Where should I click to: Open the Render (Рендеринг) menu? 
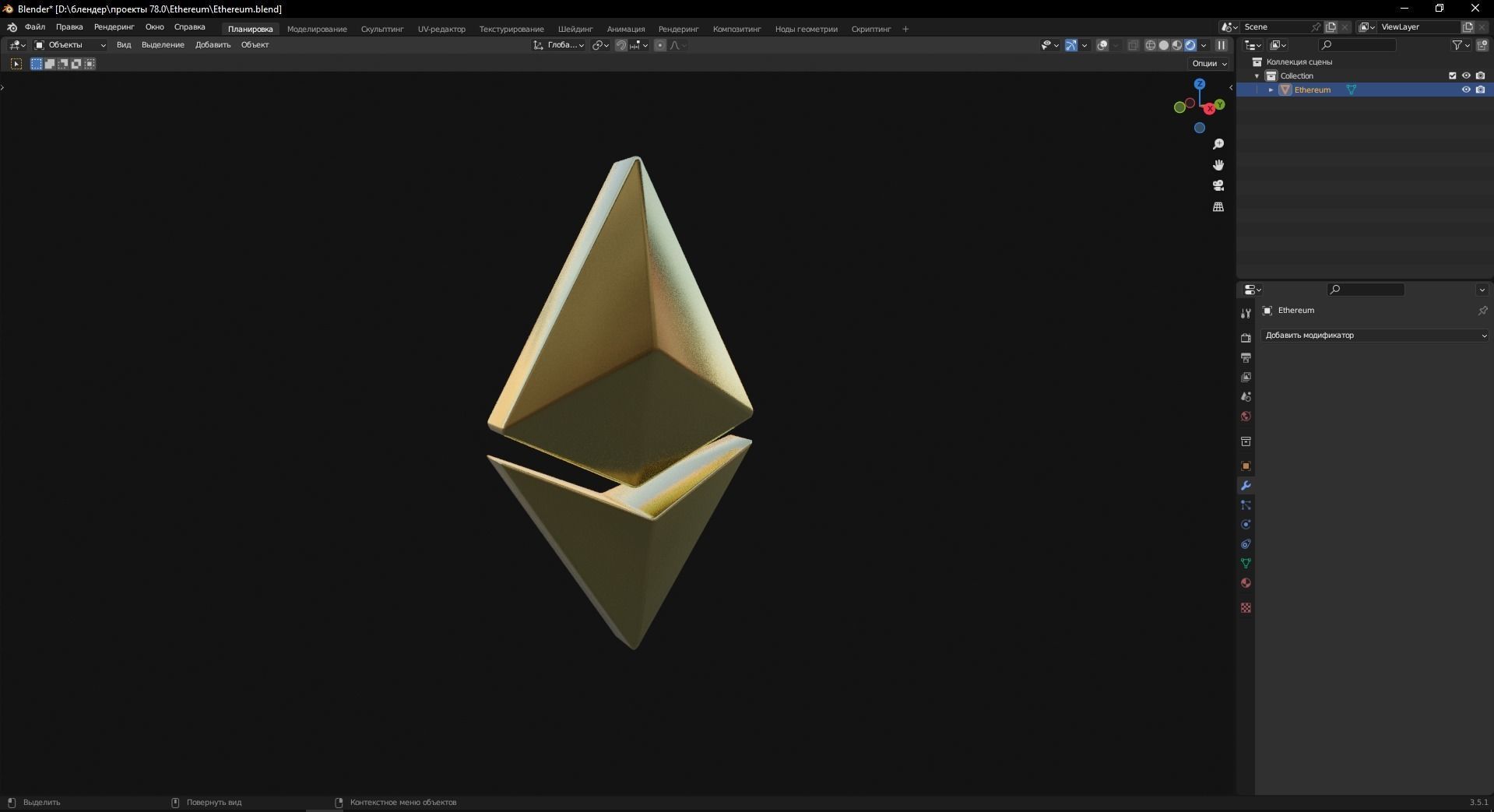[114, 27]
